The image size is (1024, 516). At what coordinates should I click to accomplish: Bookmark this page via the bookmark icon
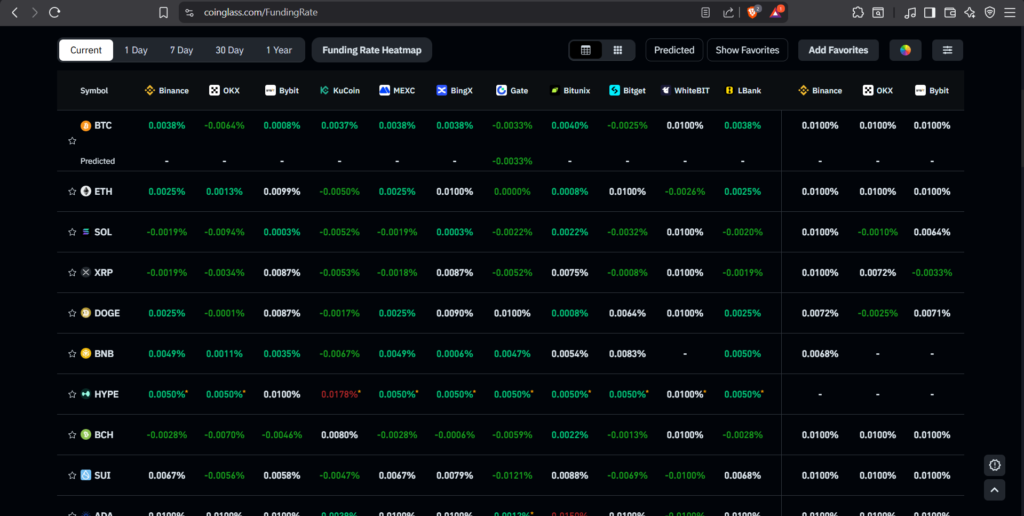point(164,12)
